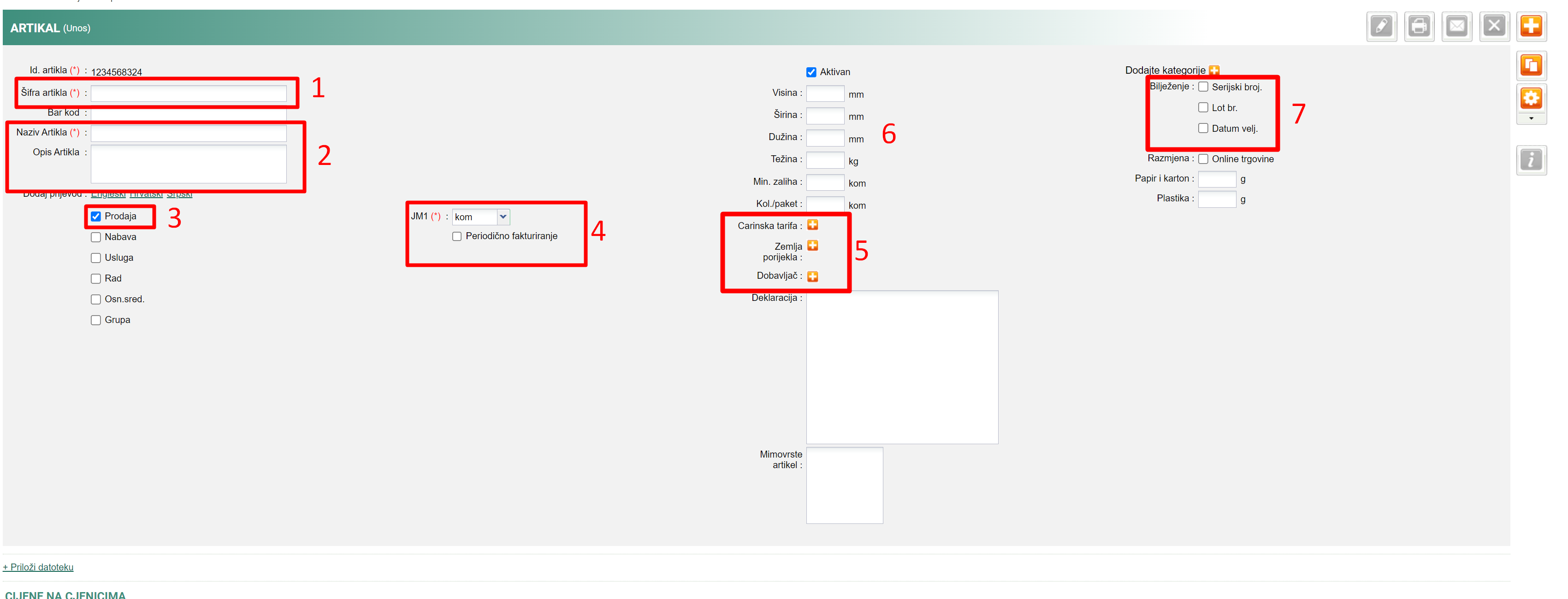Toggle the Aktivan checkbox
Image resolution: width=1568 pixels, height=599 pixels.
tap(811, 72)
